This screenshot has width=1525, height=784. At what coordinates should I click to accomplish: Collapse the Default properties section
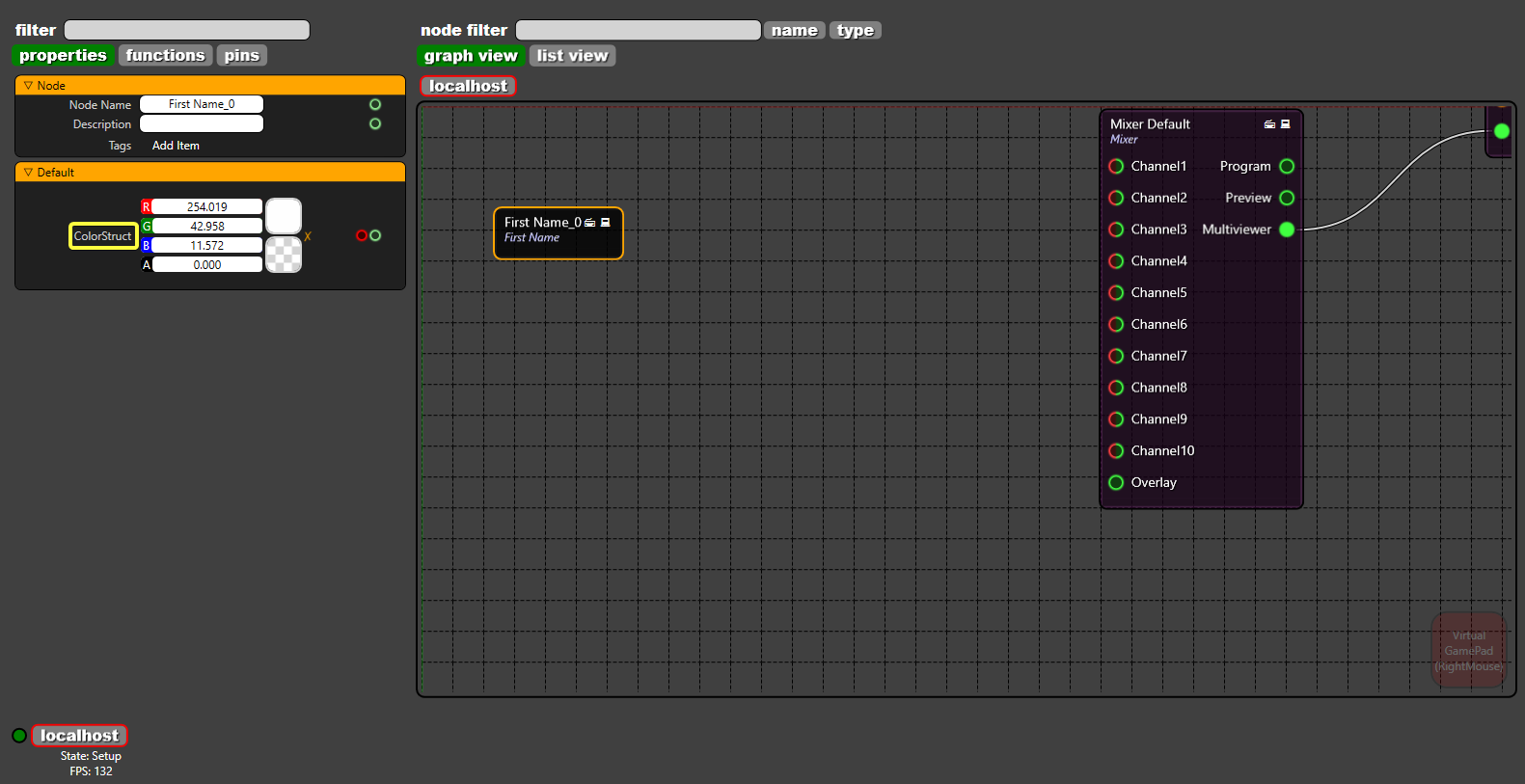click(x=28, y=173)
